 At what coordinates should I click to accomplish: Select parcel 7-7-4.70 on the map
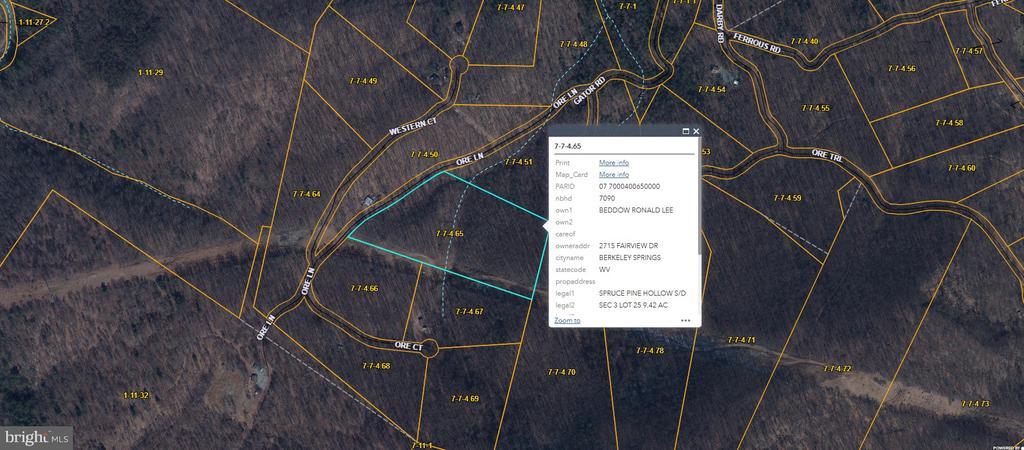(x=562, y=372)
